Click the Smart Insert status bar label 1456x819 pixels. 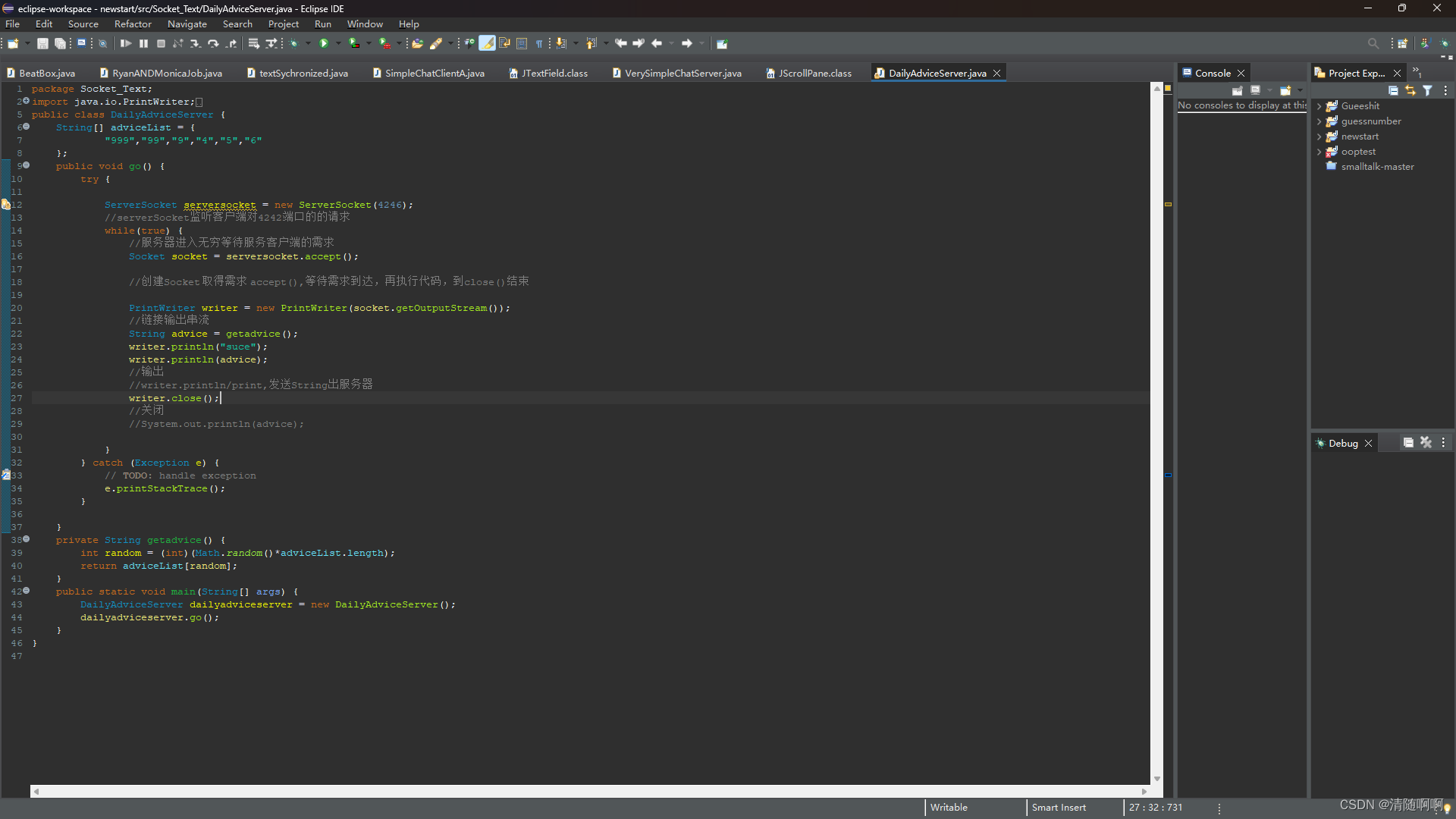click(1059, 808)
